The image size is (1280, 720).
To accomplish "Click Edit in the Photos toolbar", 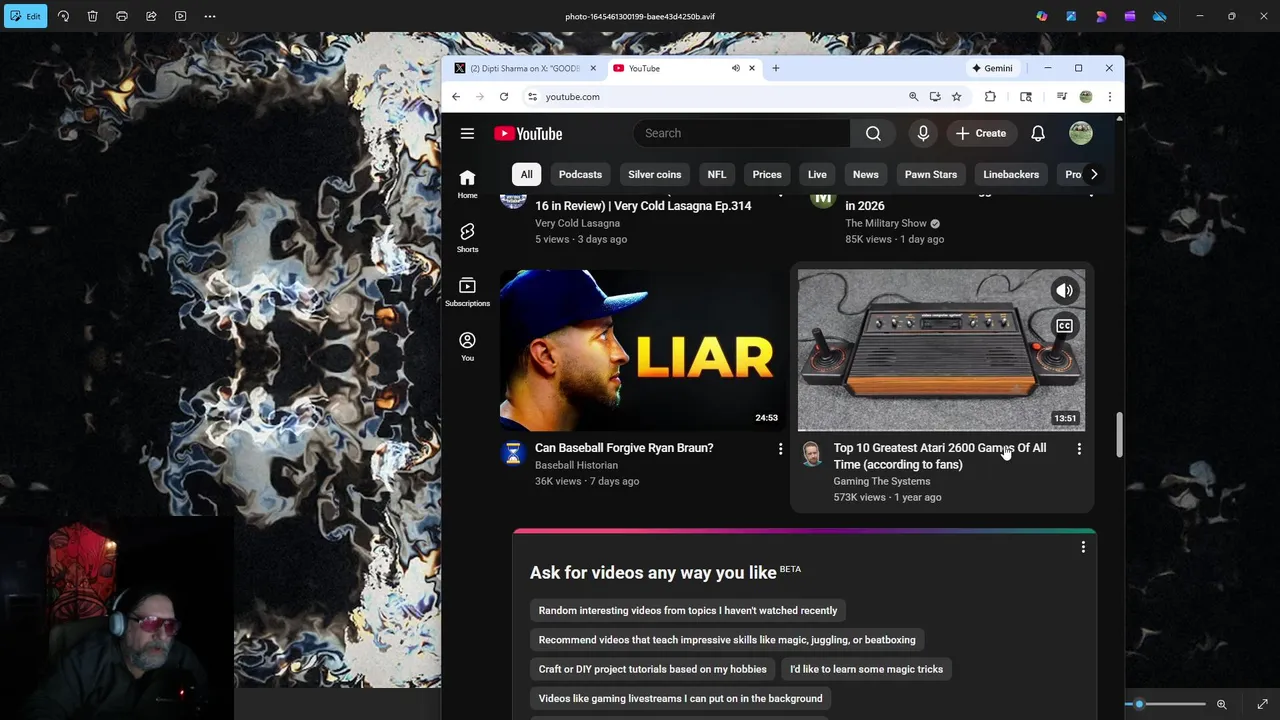I will (x=25, y=16).
